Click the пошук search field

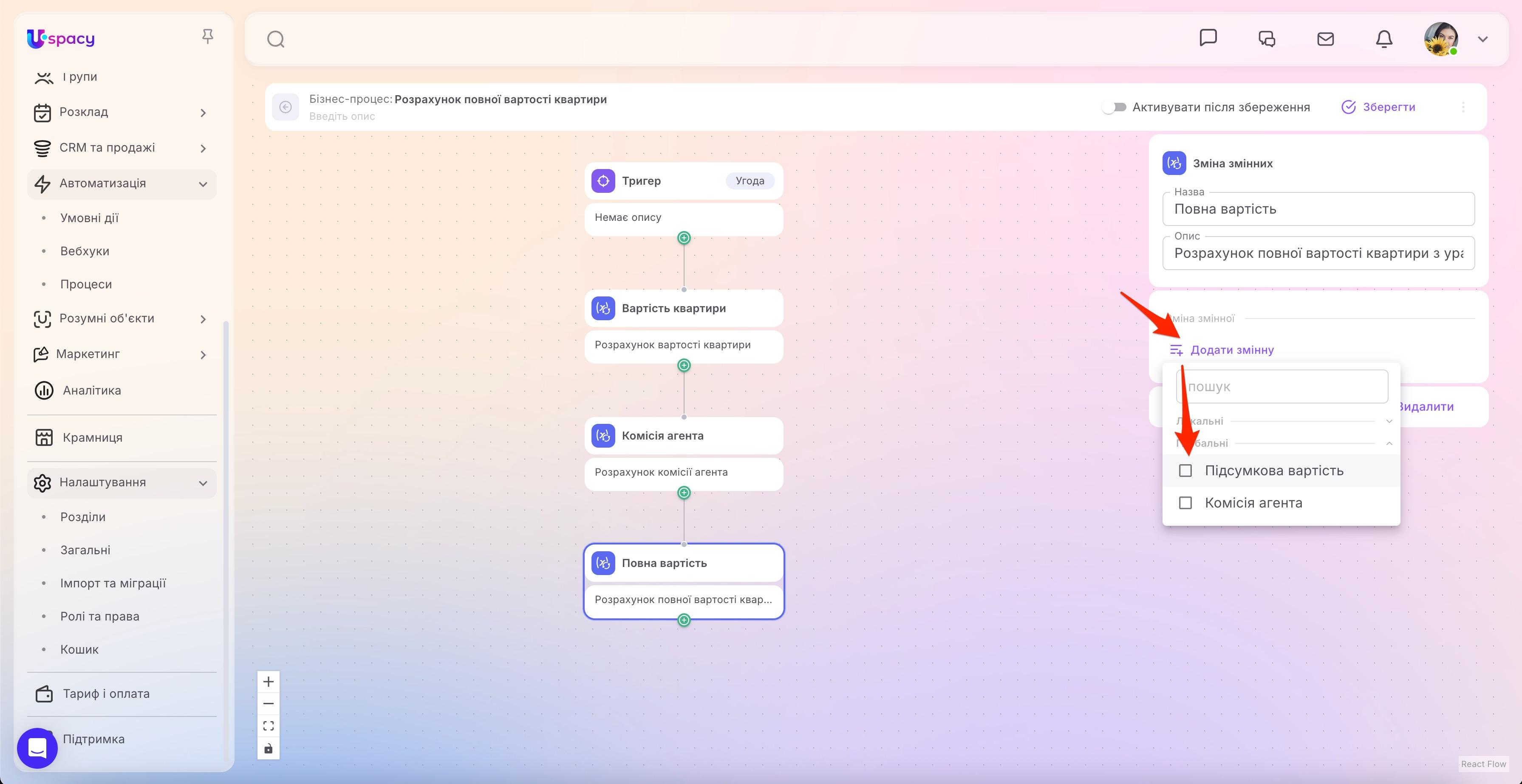1282,386
